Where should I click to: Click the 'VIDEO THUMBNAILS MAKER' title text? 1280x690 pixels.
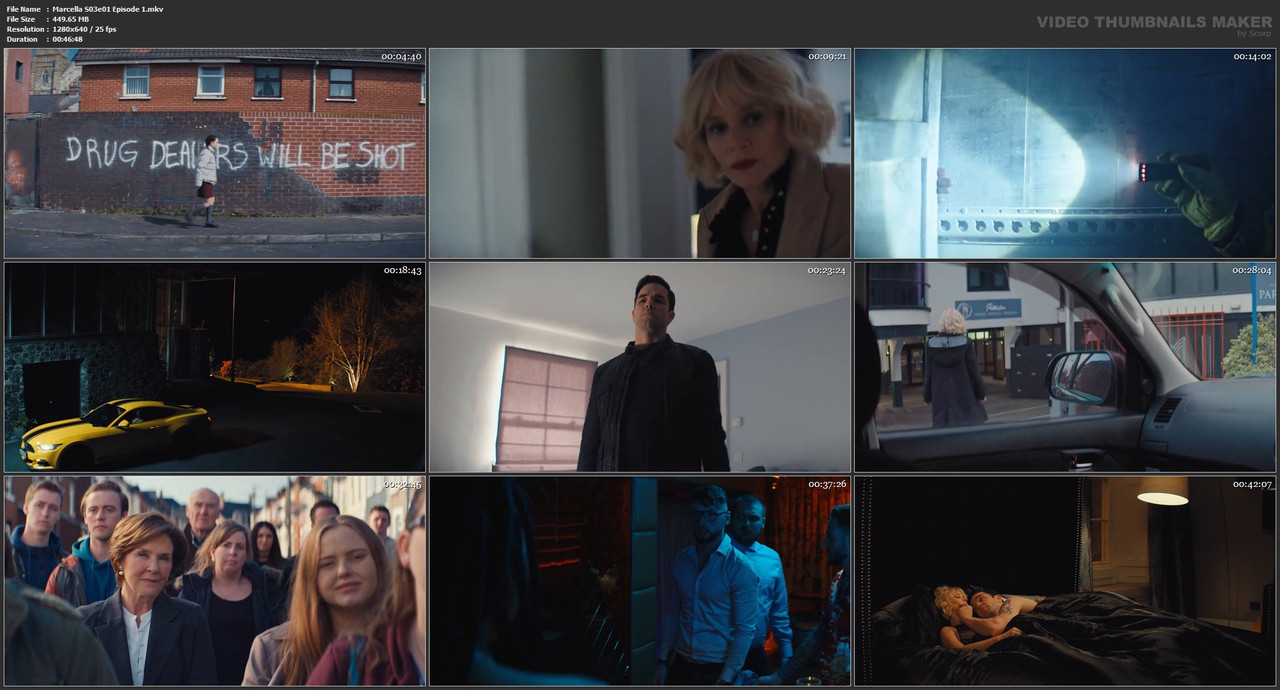pyautogui.click(x=1154, y=21)
